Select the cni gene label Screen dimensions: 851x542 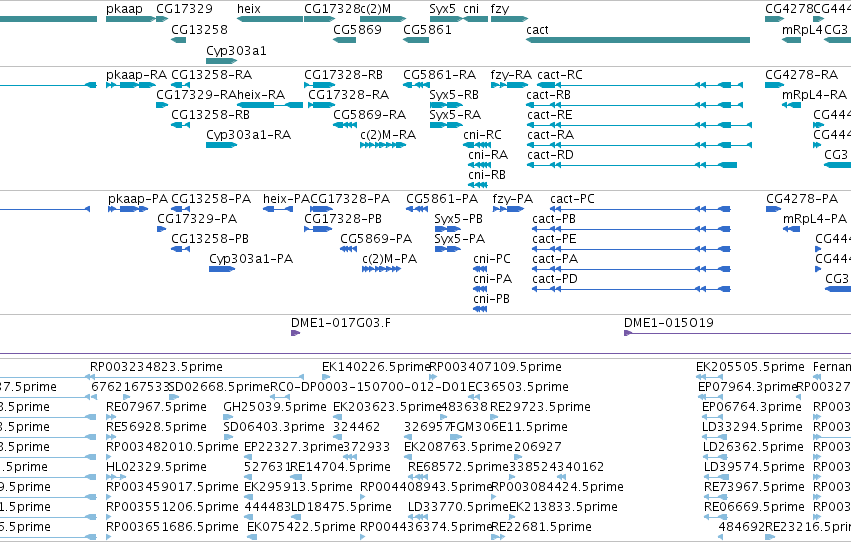(x=471, y=9)
